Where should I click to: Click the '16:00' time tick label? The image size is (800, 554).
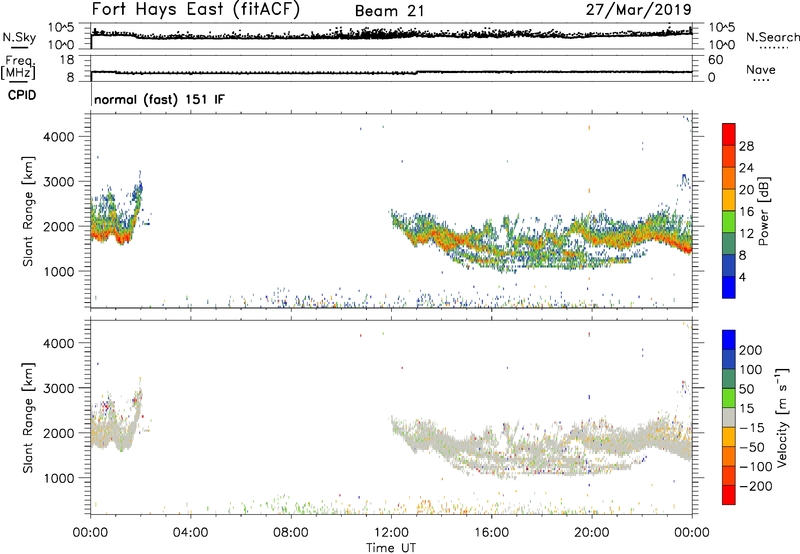pos(491,533)
